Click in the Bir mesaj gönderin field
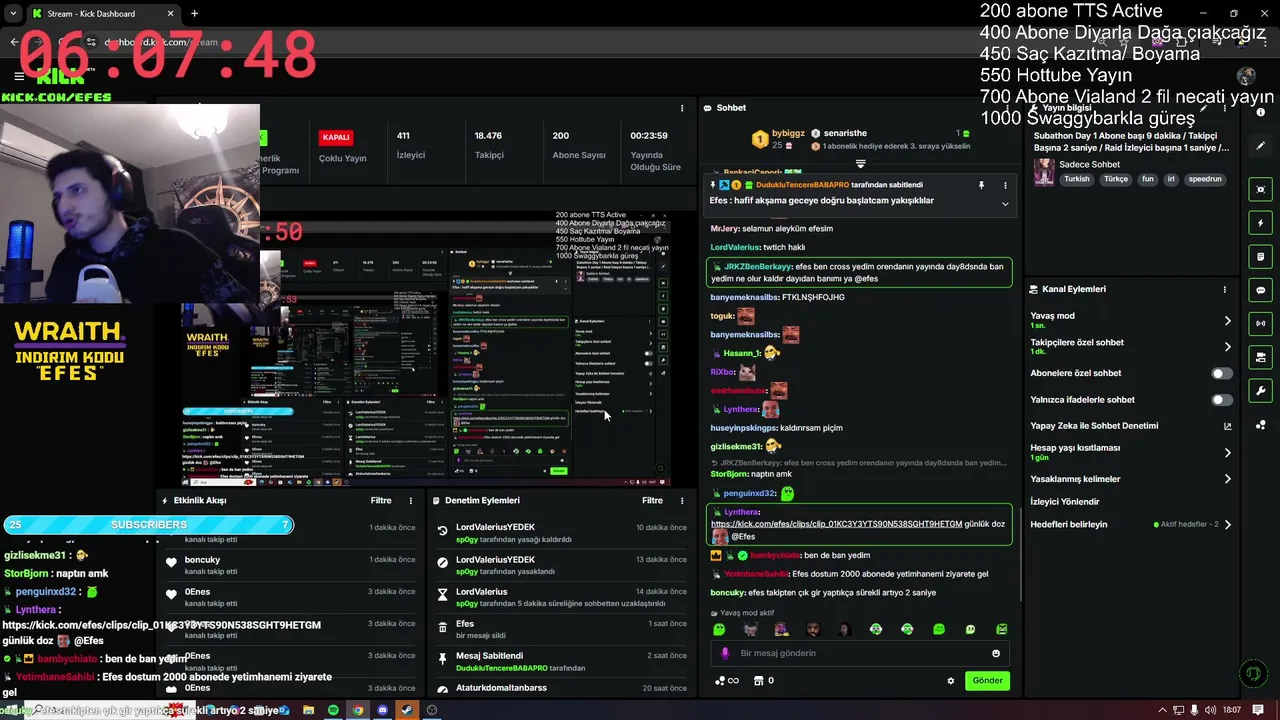This screenshot has height=720, width=1280. point(855,653)
